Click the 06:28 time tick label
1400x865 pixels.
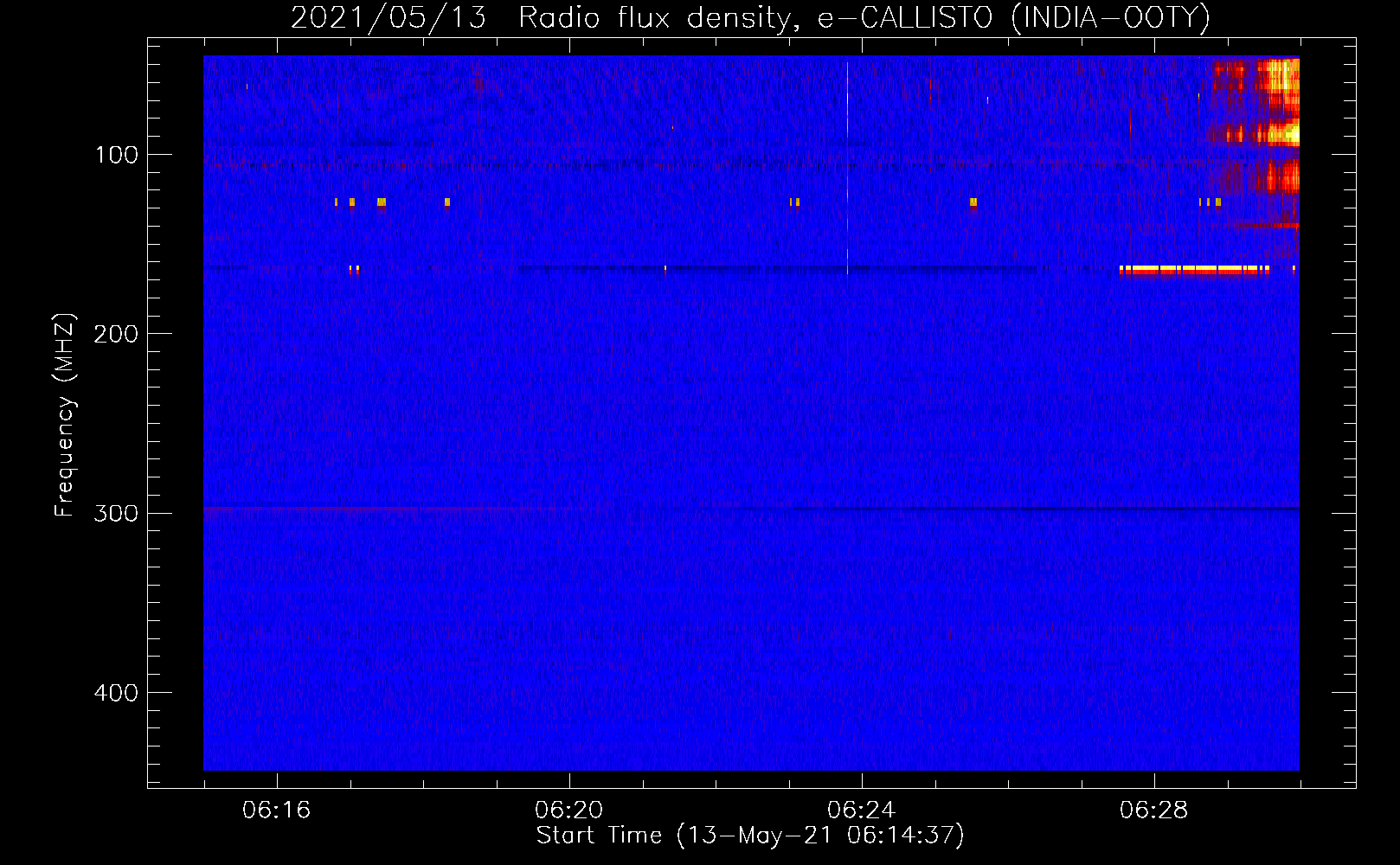pyautogui.click(x=1153, y=811)
